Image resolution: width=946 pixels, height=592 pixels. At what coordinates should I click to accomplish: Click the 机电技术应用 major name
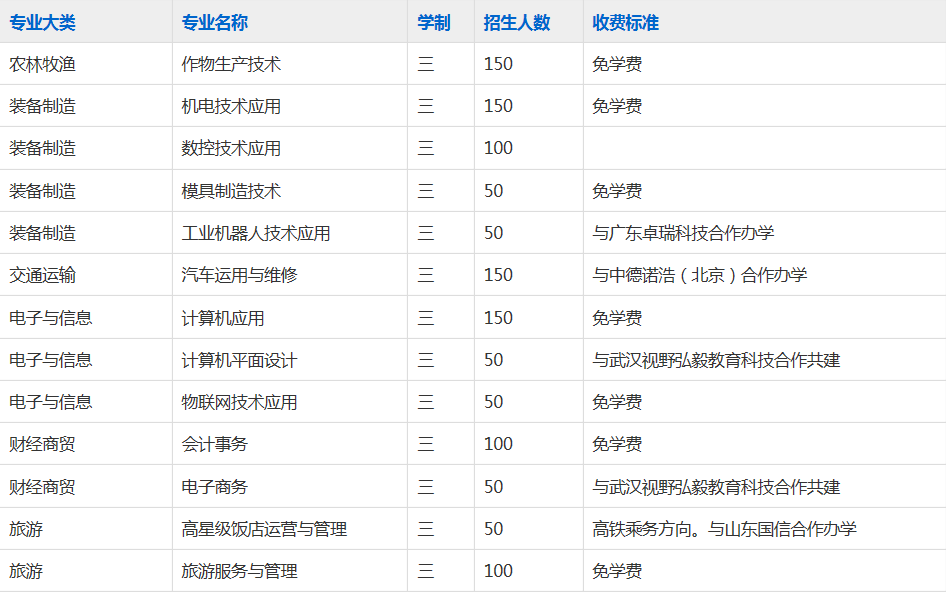coord(231,106)
